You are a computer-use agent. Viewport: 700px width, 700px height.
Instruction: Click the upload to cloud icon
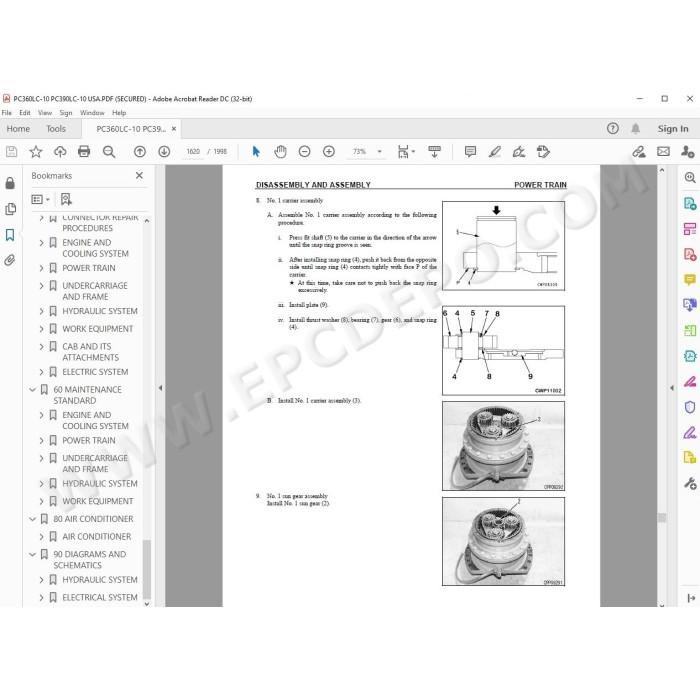[60, 152]
